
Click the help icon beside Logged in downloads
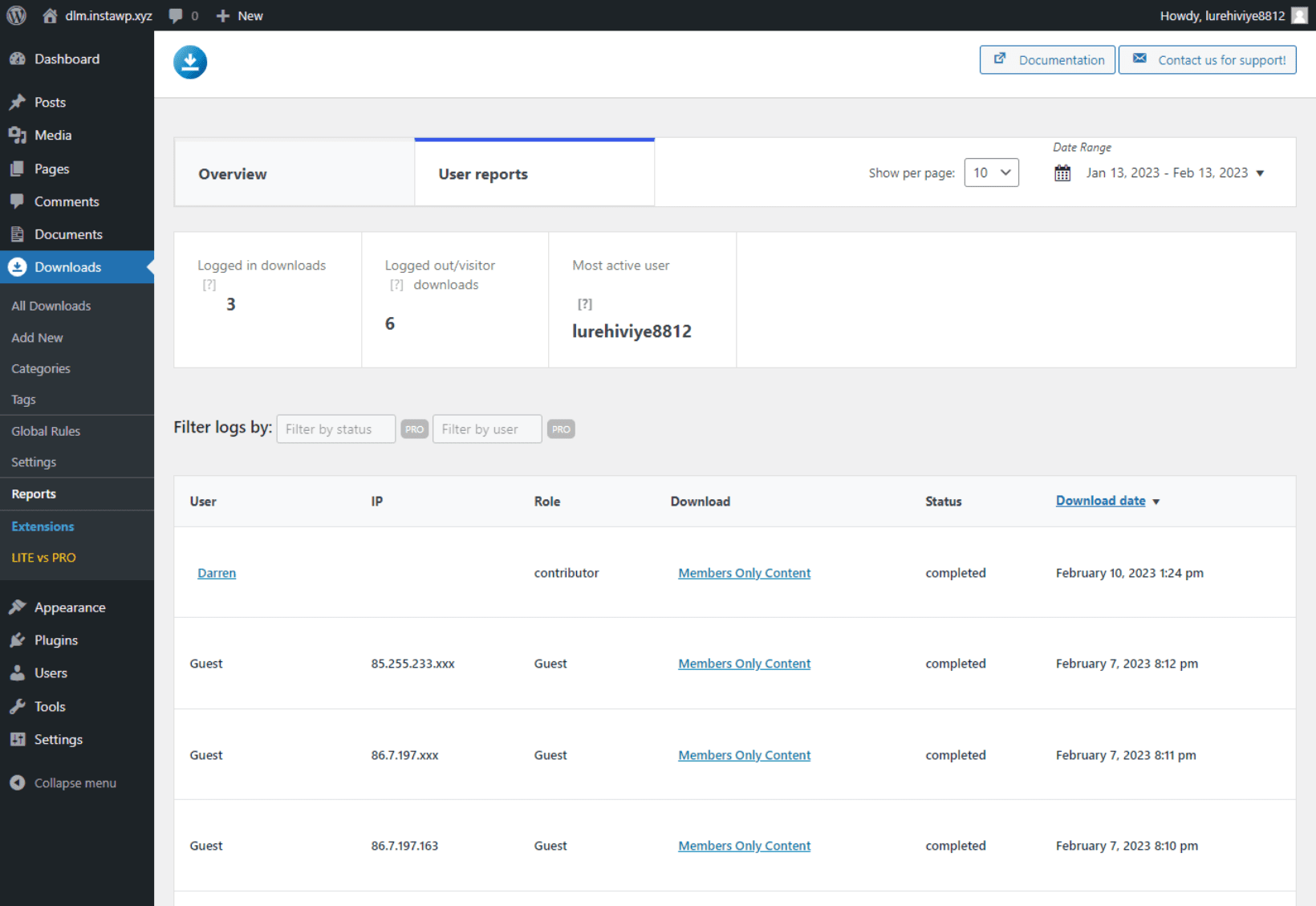tap(209, 284)
